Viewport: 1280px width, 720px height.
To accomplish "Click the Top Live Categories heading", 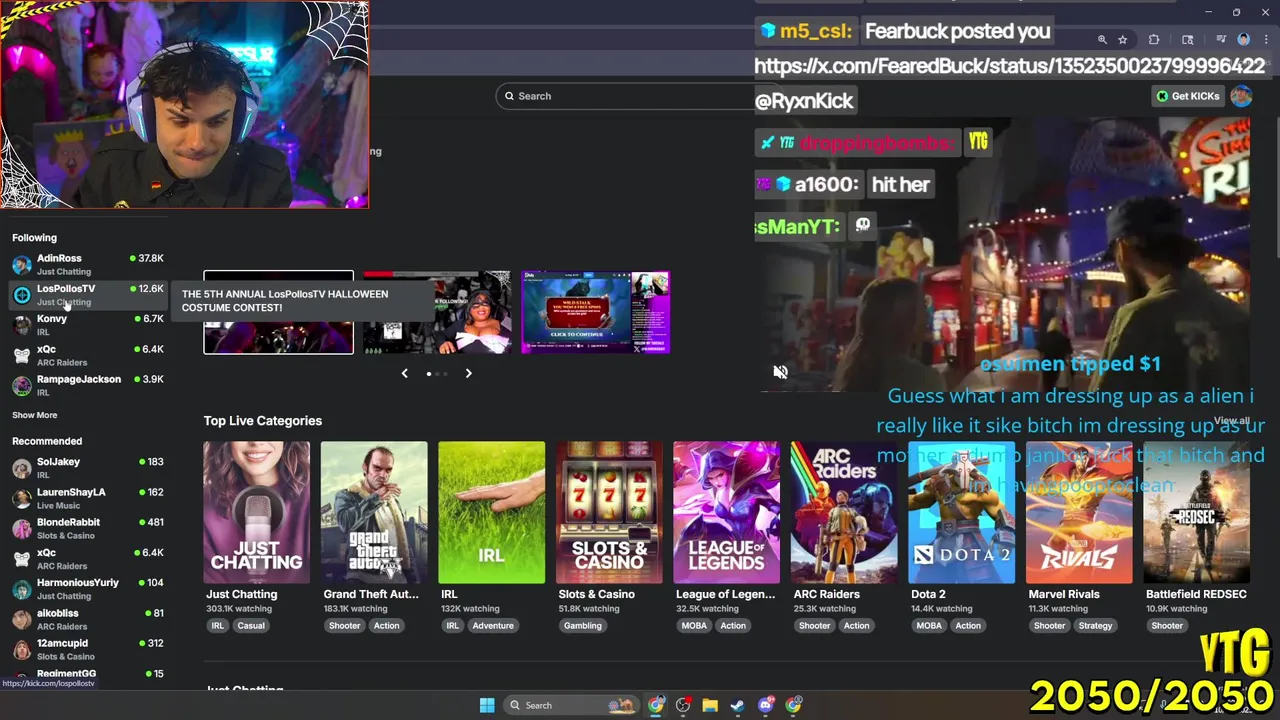I will pos(263,421).
